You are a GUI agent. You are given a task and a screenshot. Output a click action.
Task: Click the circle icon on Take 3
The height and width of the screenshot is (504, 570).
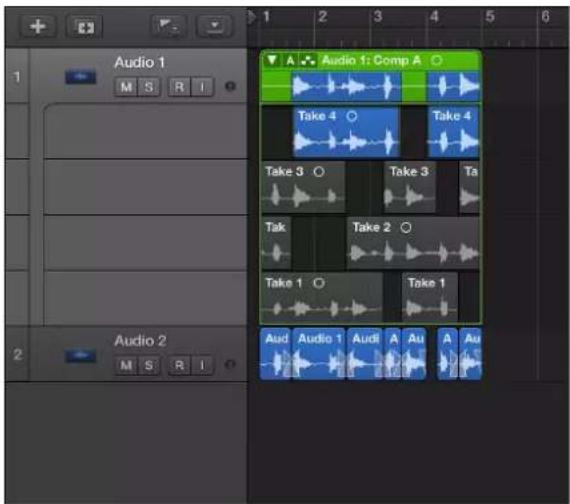(x=319, y=172)
